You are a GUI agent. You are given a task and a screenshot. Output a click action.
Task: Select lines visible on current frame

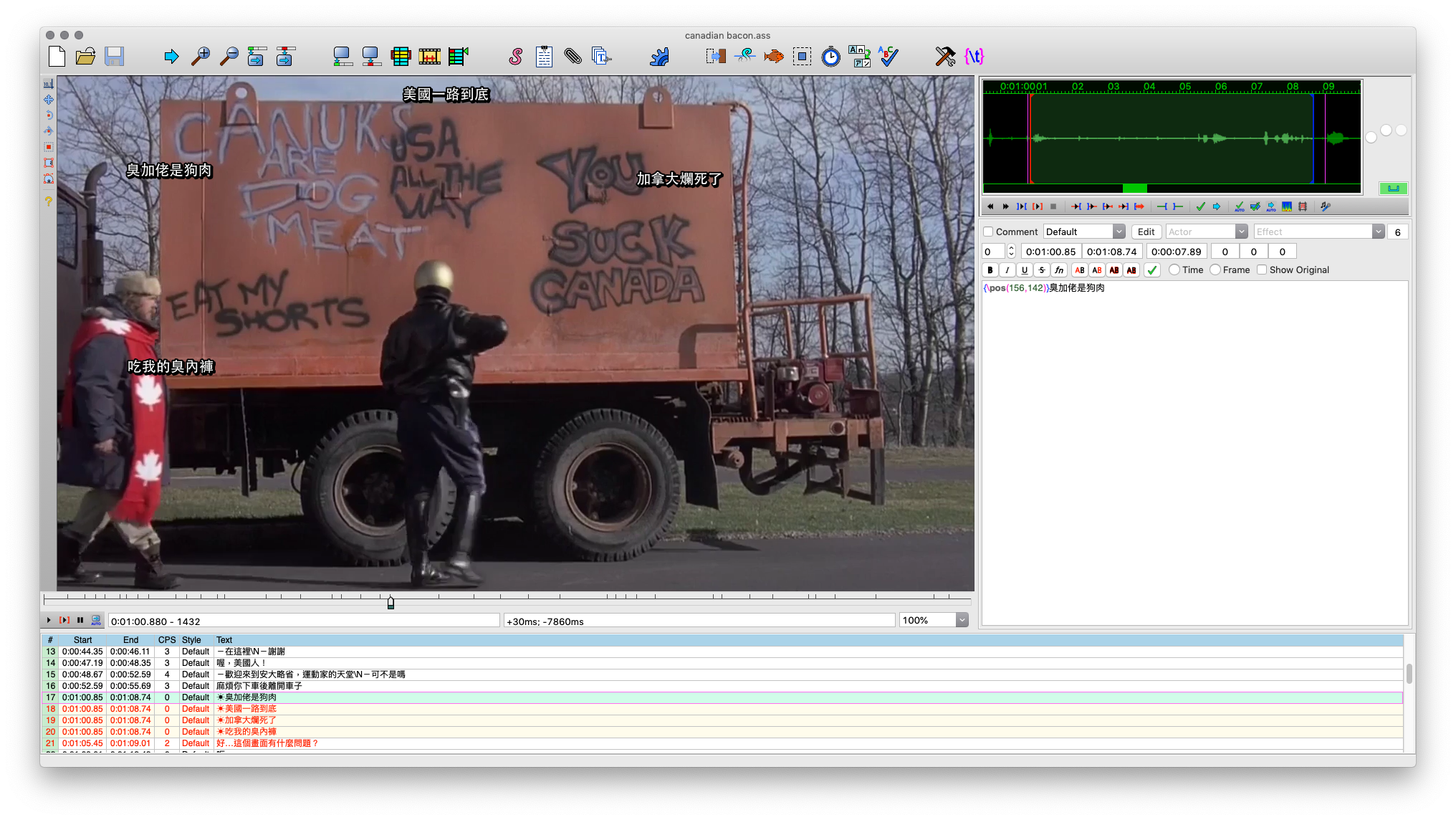point(401,56)
